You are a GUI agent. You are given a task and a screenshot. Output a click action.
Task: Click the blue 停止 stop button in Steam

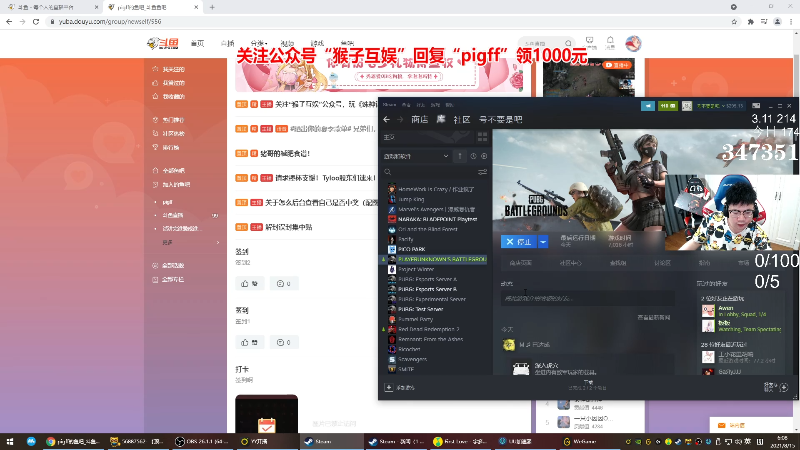coord(519,242)
